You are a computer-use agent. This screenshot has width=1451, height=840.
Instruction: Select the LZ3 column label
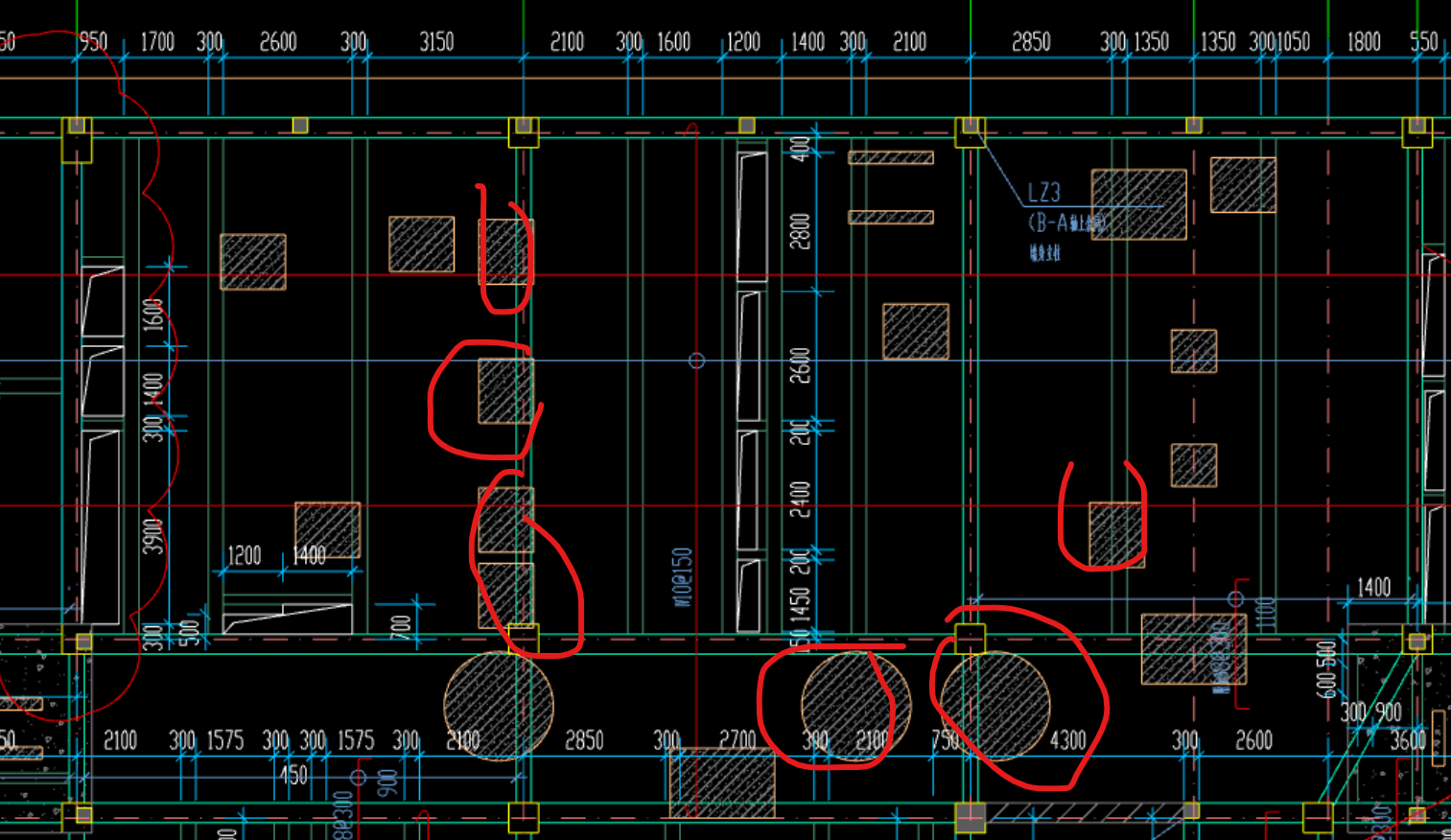coord(1043,193)
